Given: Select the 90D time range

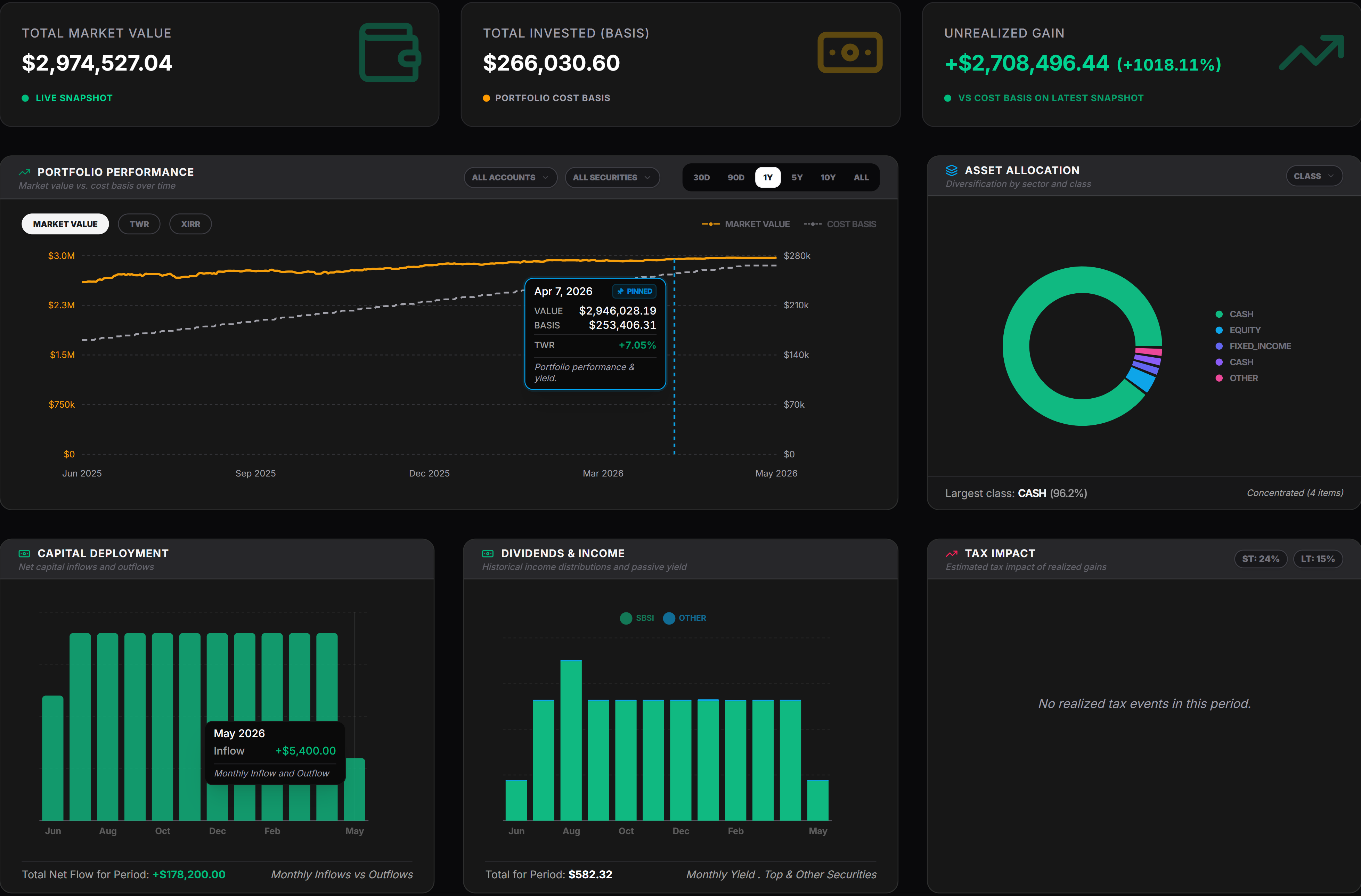Looking at the screenshot, I should [736, 177].
